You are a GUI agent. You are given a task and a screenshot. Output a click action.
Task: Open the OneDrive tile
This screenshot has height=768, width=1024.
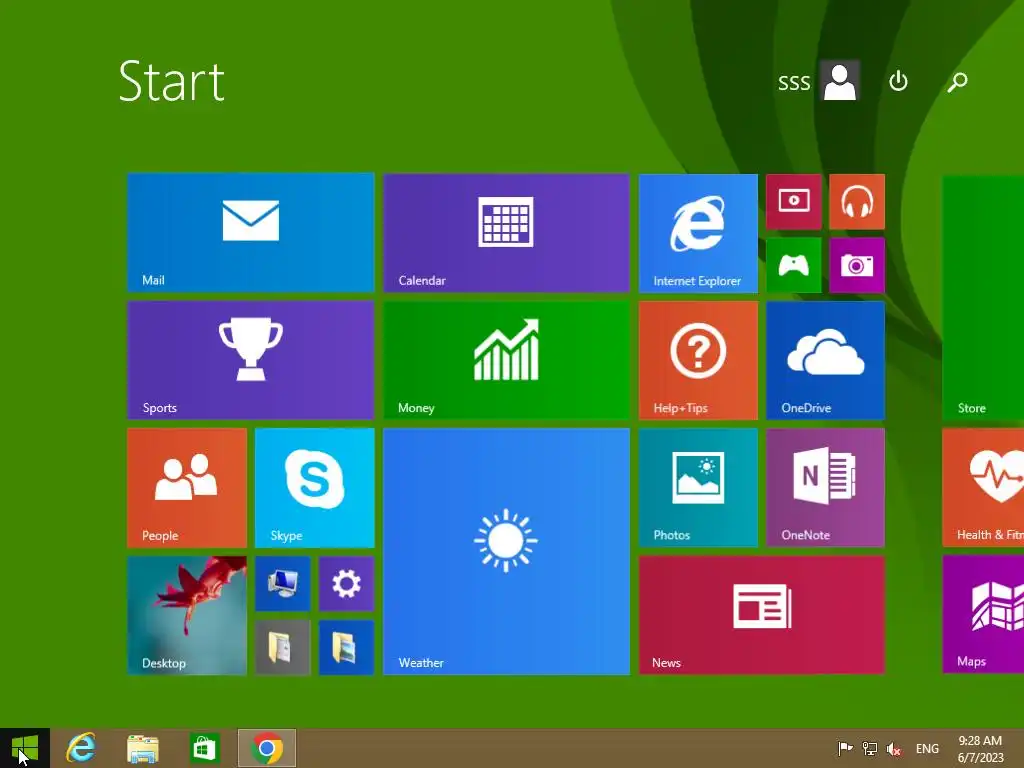point(825,360)
